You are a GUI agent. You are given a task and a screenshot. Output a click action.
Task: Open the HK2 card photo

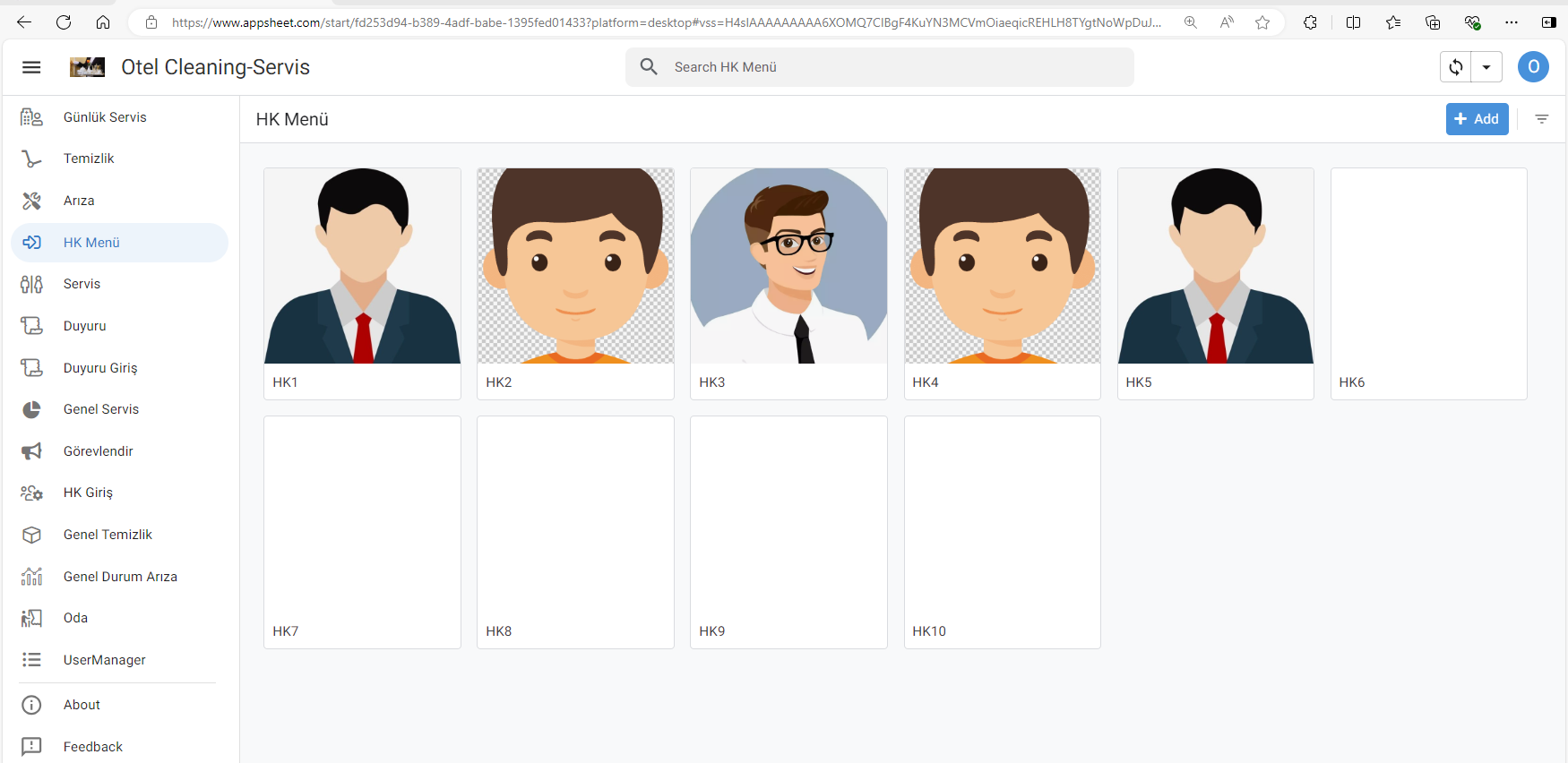(x=576, y=266)
